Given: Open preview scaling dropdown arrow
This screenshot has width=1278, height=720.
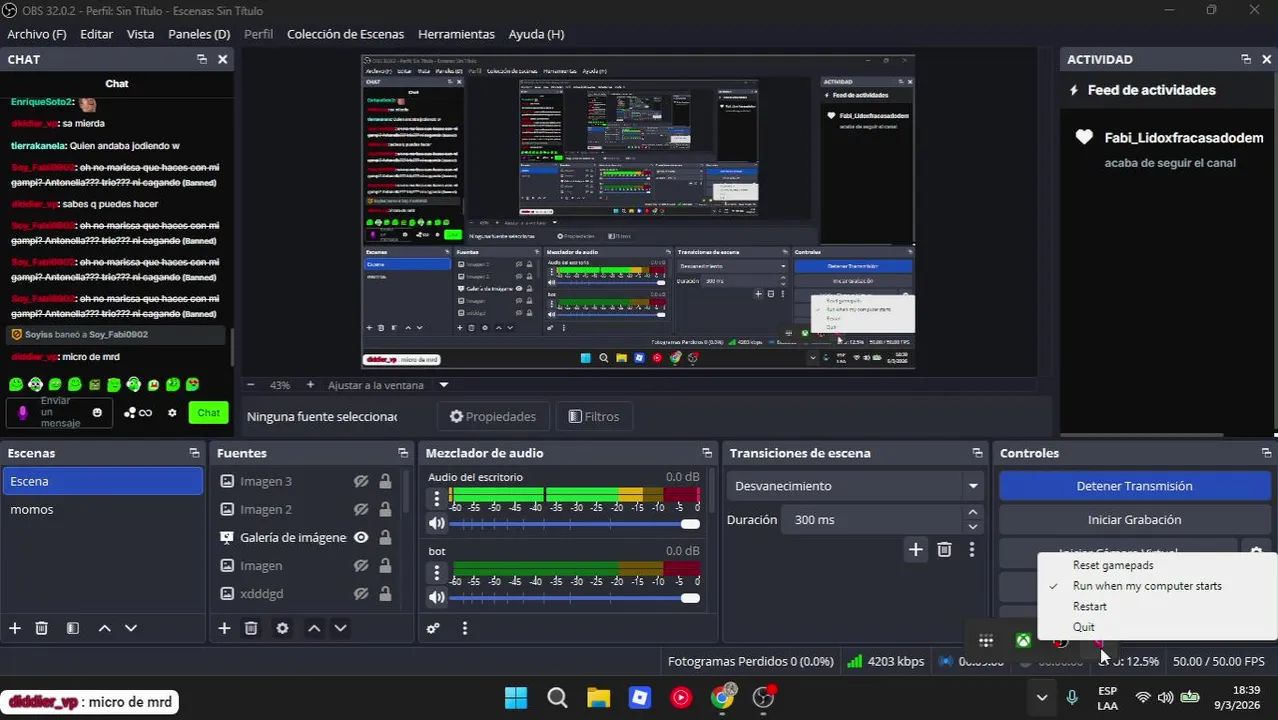Looking at the screenshot, I should tap(444, 385).
